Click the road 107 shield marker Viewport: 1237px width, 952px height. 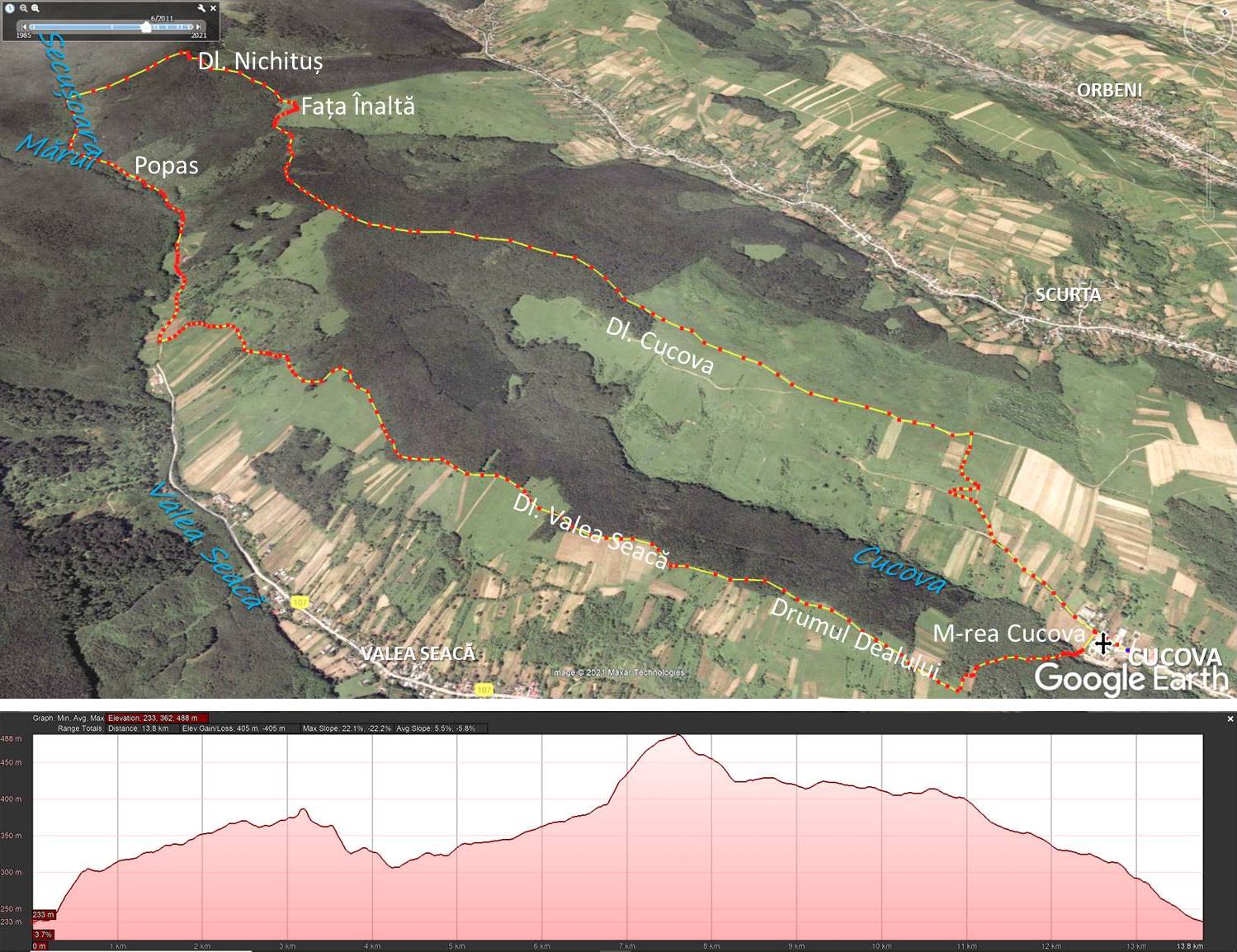[x=300, y=603]
